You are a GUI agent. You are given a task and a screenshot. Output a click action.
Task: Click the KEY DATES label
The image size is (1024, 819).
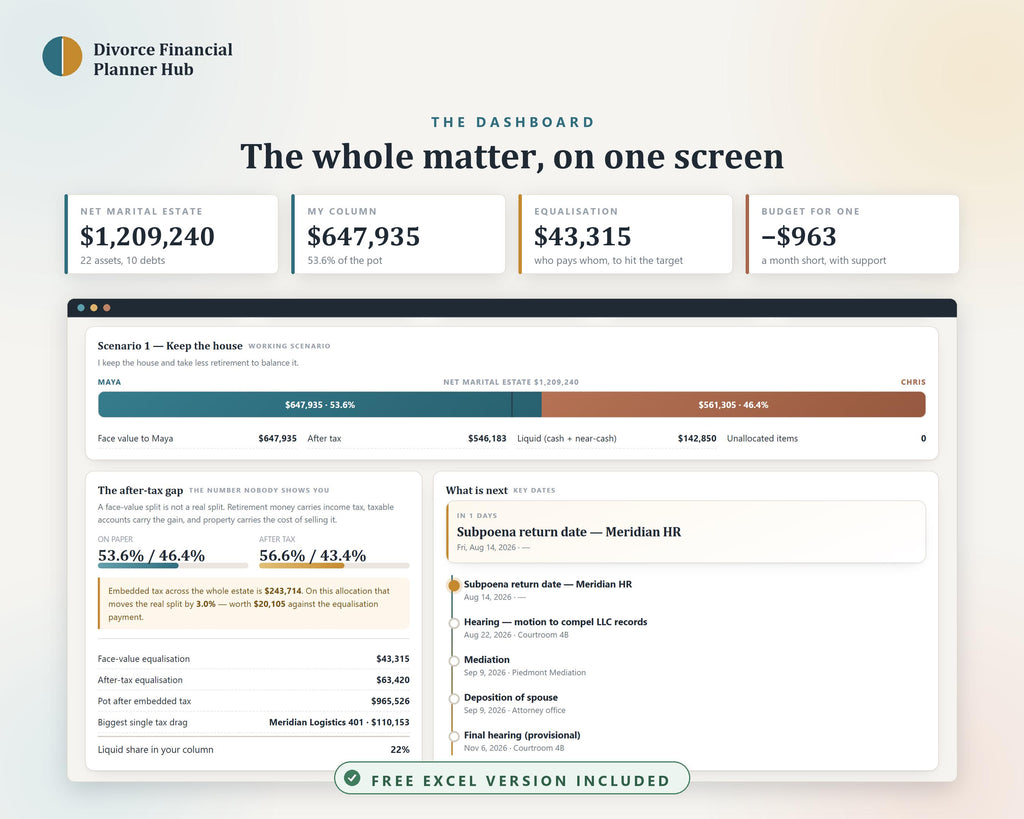(534, 490)
